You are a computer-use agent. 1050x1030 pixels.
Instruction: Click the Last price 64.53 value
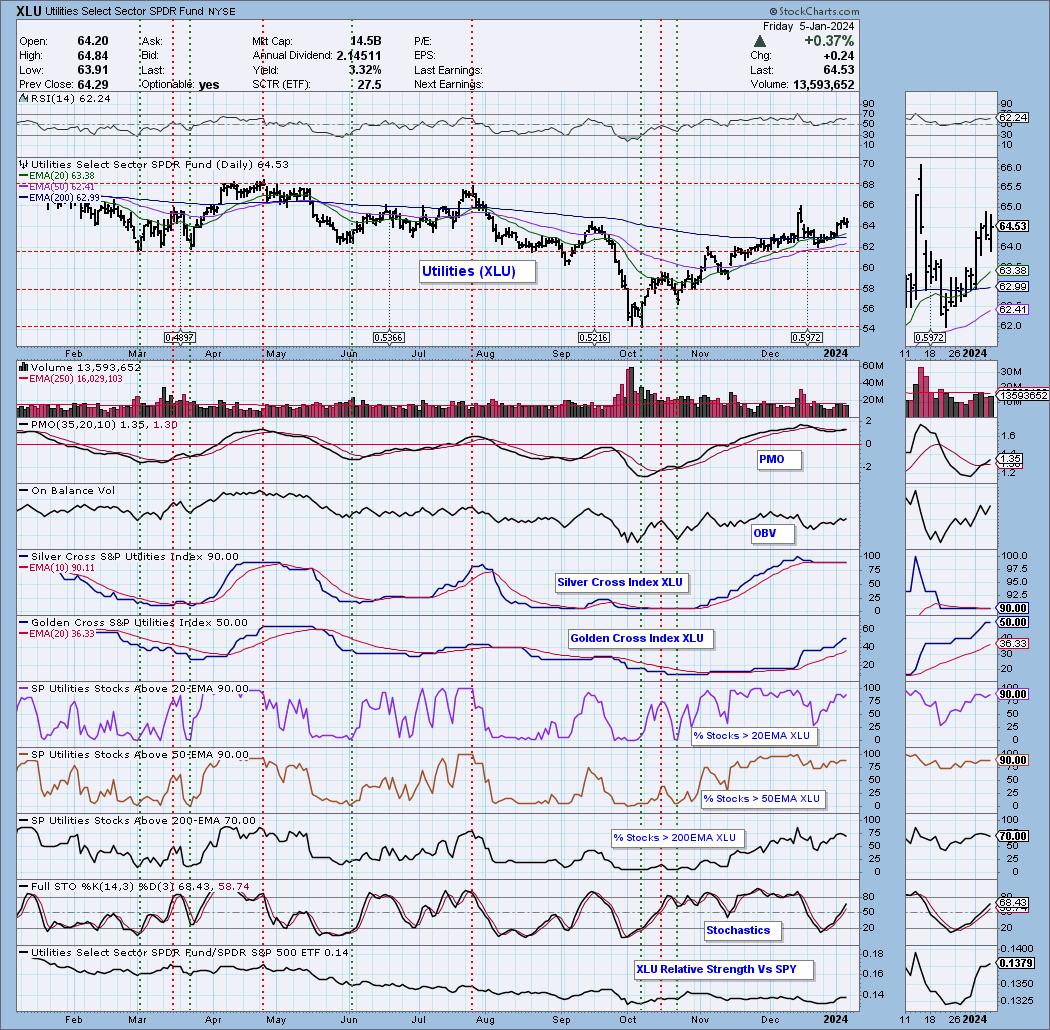click(838, 70)
